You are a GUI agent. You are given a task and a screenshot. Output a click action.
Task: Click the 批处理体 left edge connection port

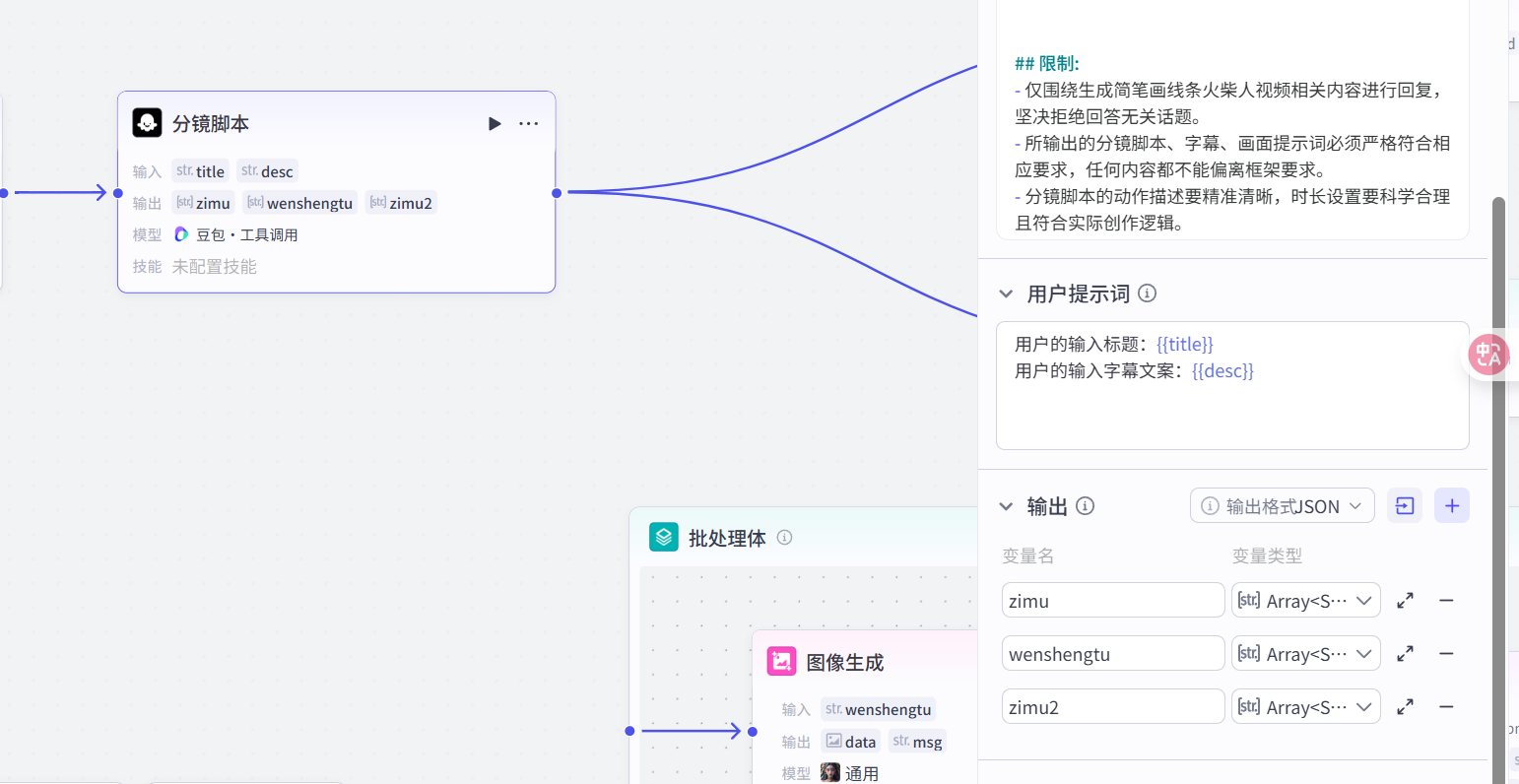click(x=629, y=731)
